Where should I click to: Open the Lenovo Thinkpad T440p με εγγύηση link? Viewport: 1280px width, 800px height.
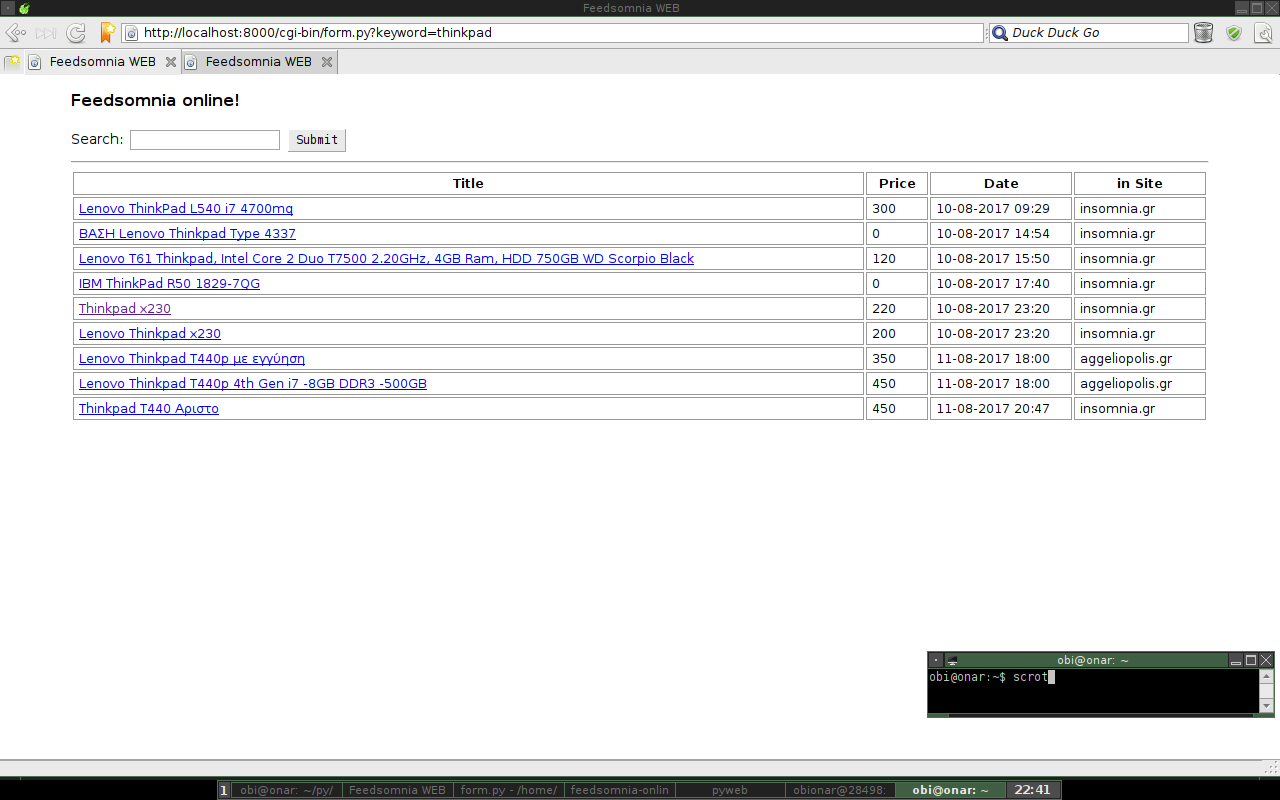pos(192,359)
